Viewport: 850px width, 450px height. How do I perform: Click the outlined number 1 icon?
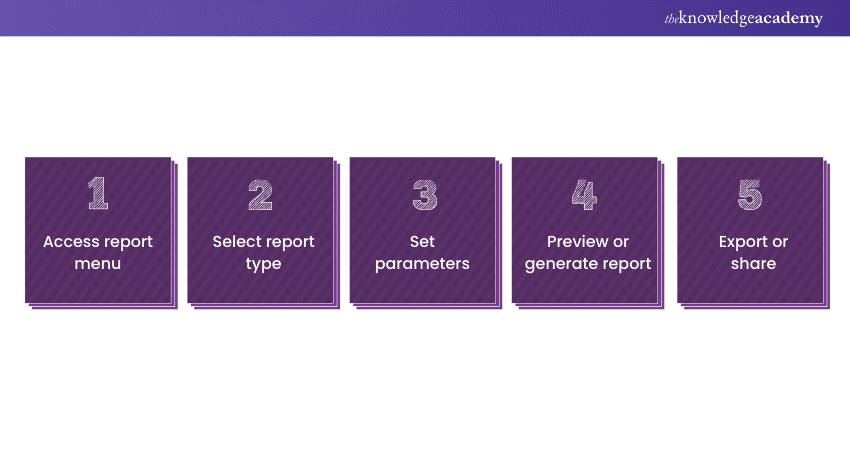(x=98, y=194)
